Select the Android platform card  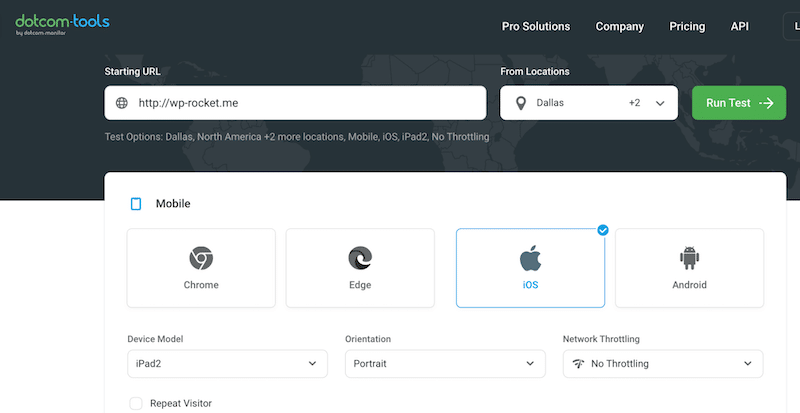[689, 267]
